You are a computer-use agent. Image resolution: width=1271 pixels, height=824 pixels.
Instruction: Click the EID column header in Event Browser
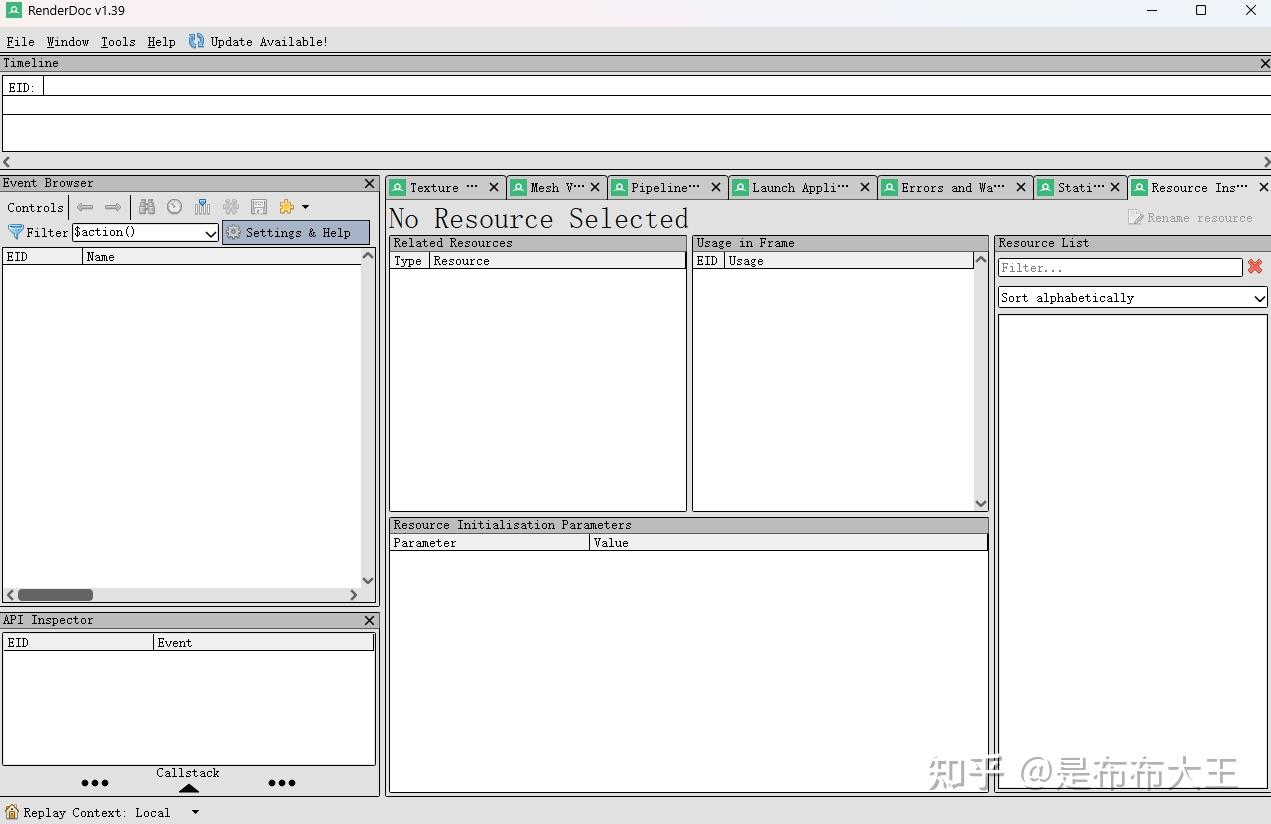pos(43,257)
